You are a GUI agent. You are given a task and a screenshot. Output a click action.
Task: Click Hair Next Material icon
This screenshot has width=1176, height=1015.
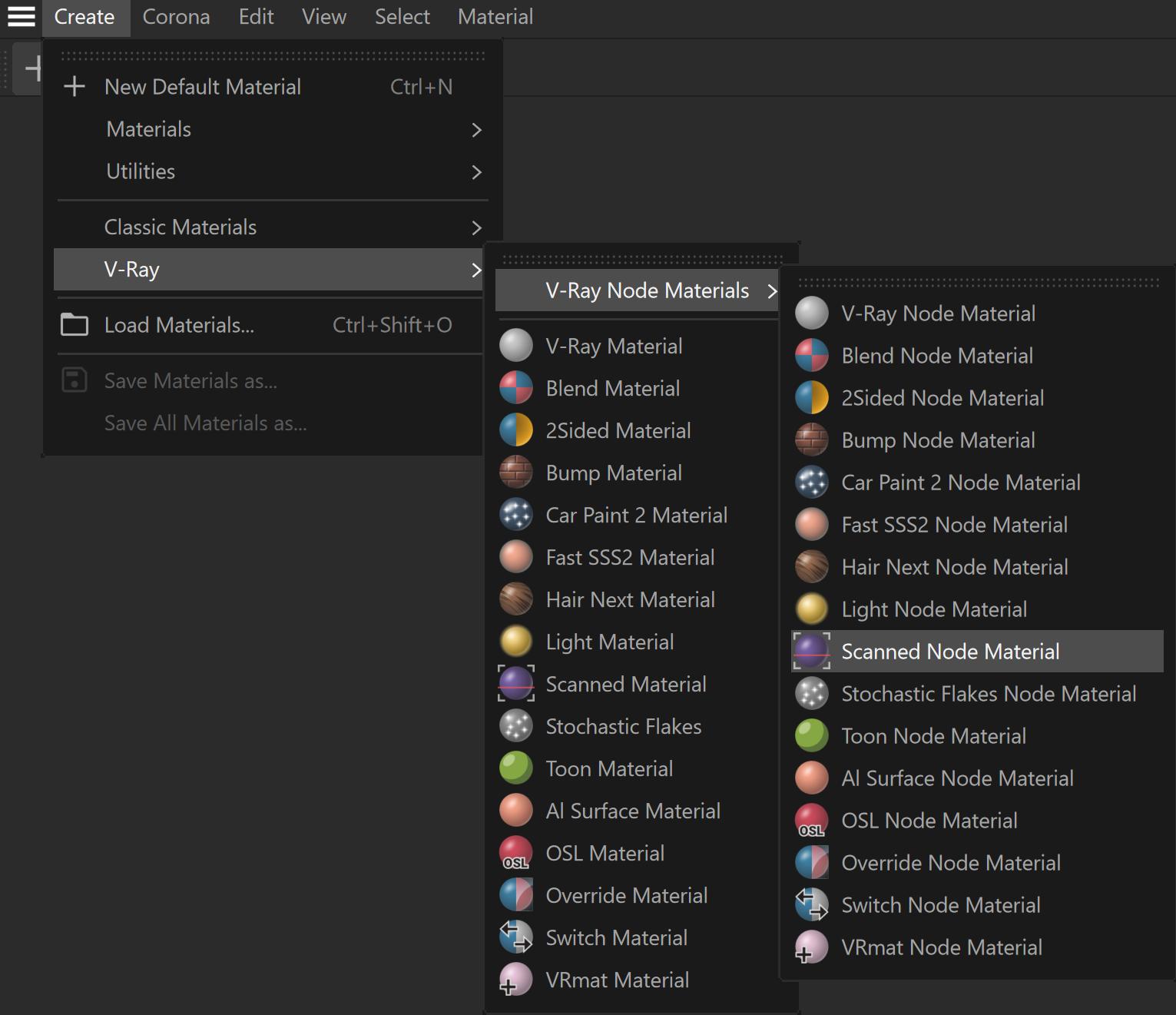click(516, 599)
